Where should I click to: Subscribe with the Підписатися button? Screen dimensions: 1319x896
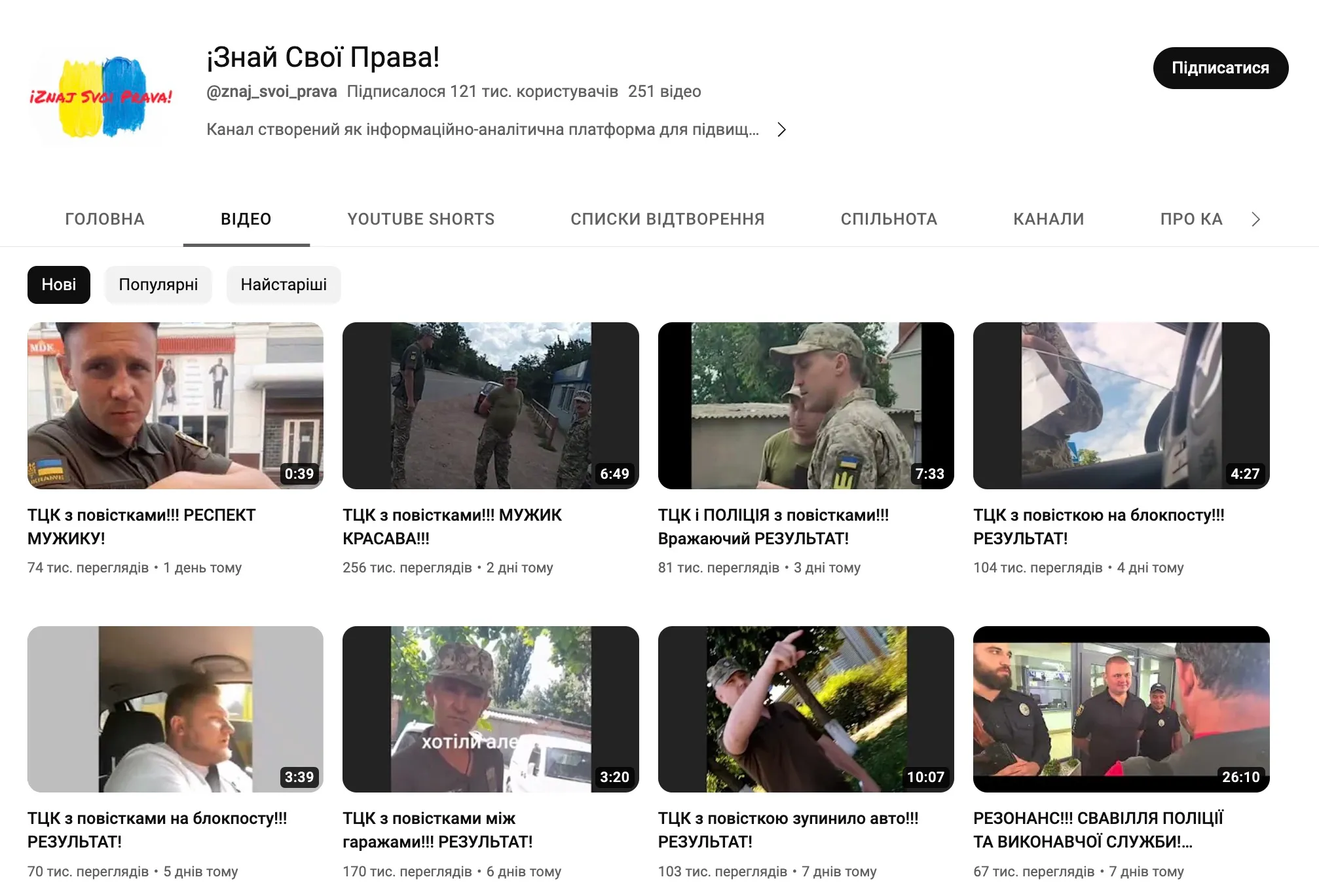tap(1219, 68)
